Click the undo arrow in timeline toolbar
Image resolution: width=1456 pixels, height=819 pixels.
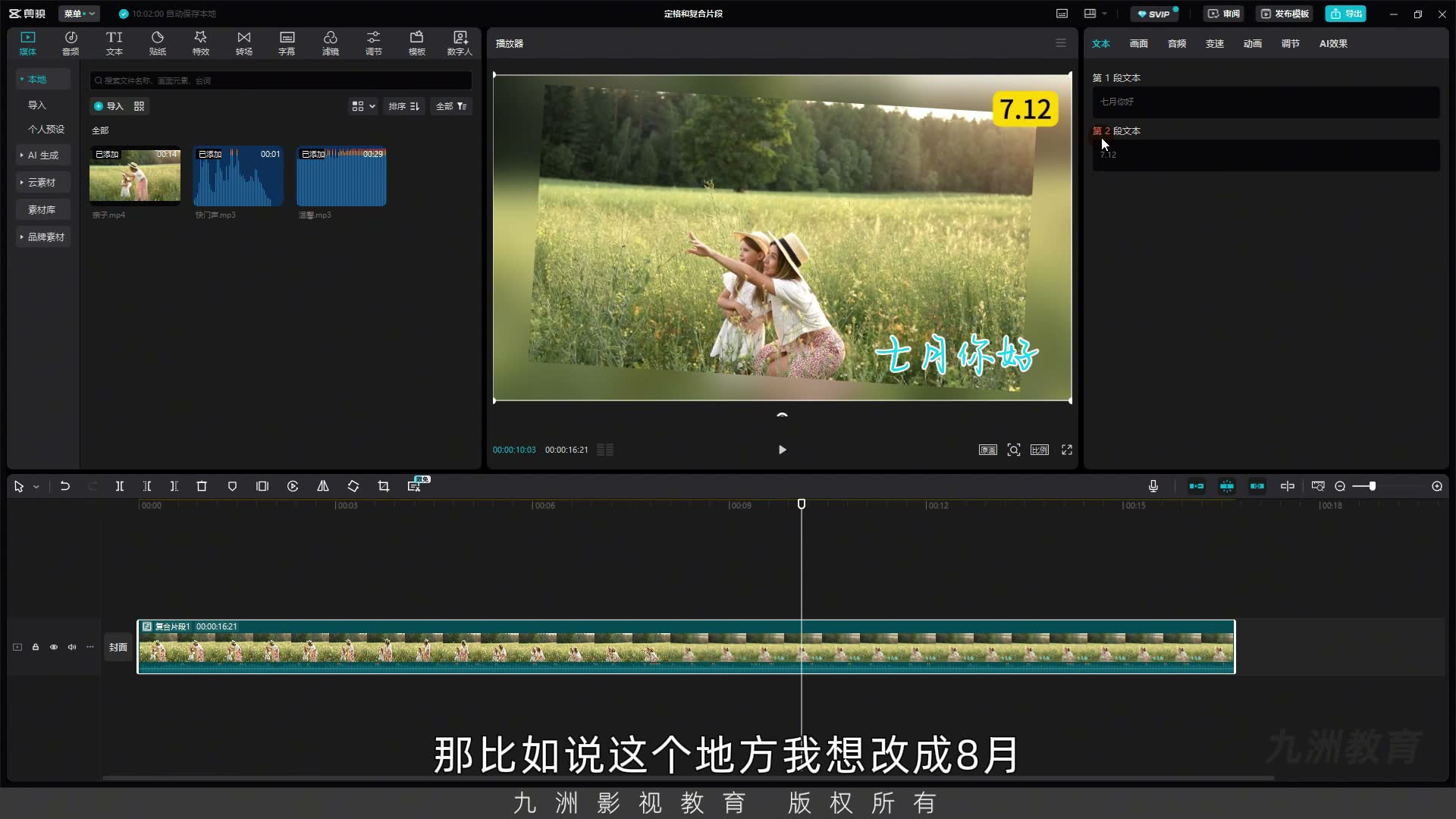point(65,486)
